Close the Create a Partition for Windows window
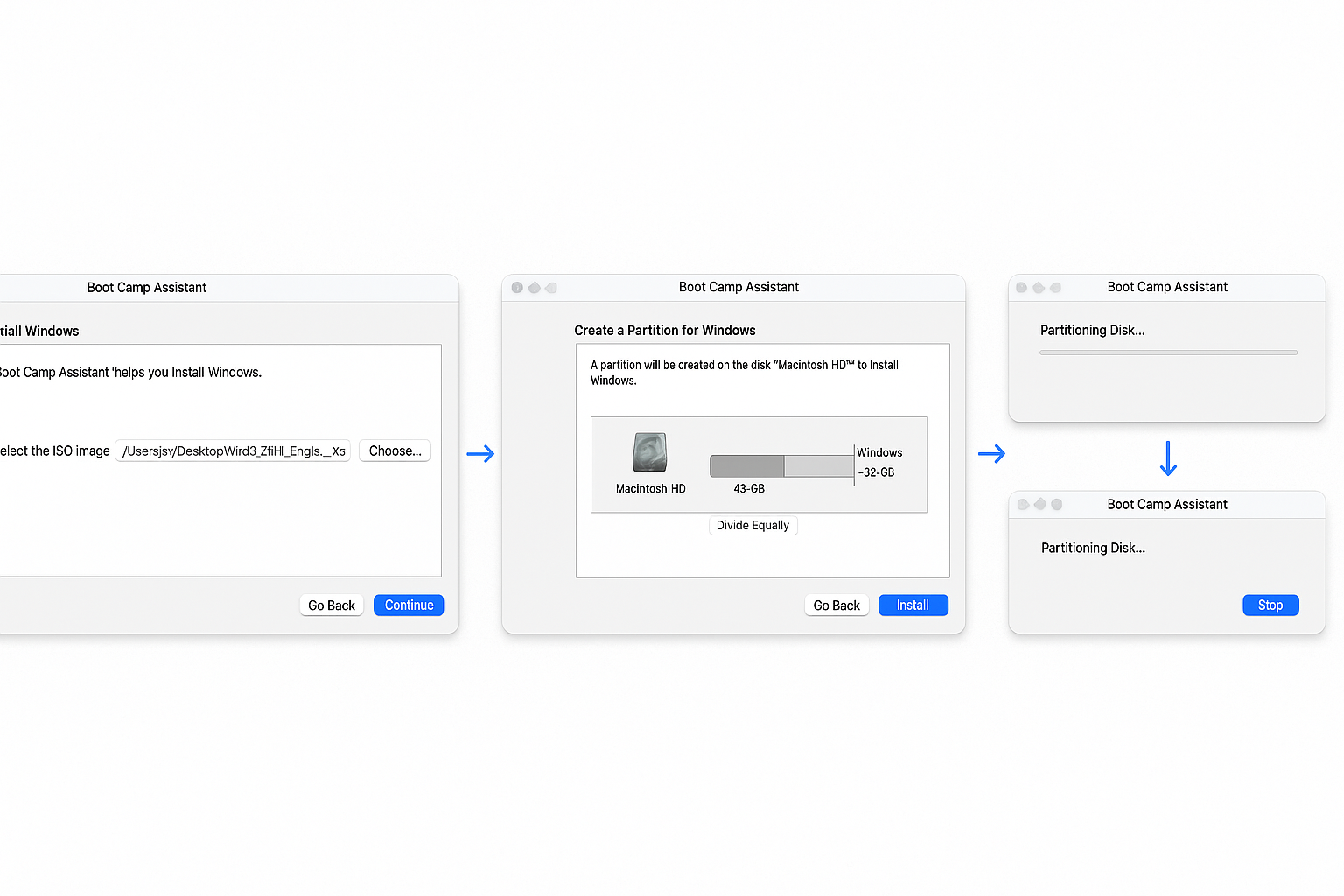The image size is (1344, 896). (x=517, y=288)
